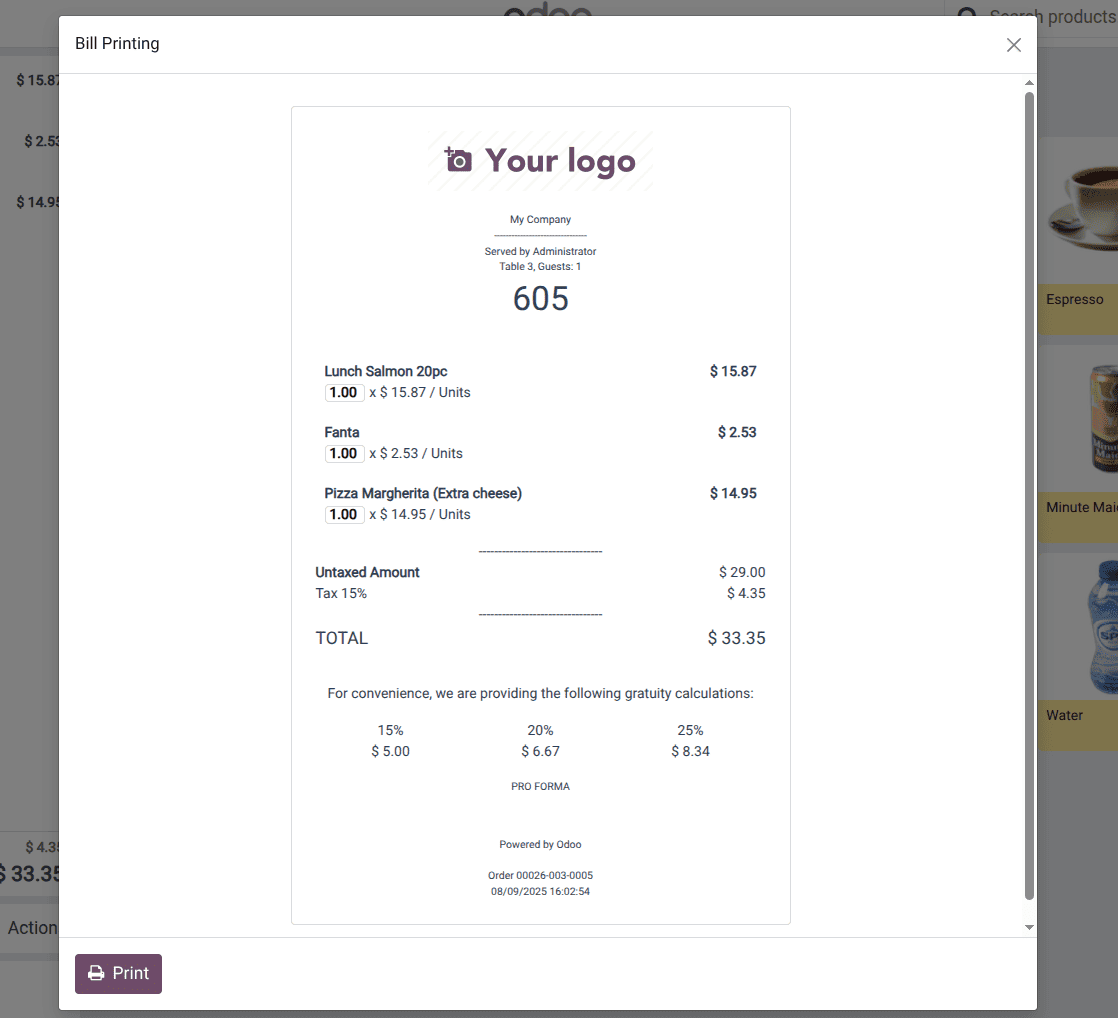The height and width of the screenshot is (1018, 1118).
Task: Open the Espresso product image
Action: [1082, 212]
